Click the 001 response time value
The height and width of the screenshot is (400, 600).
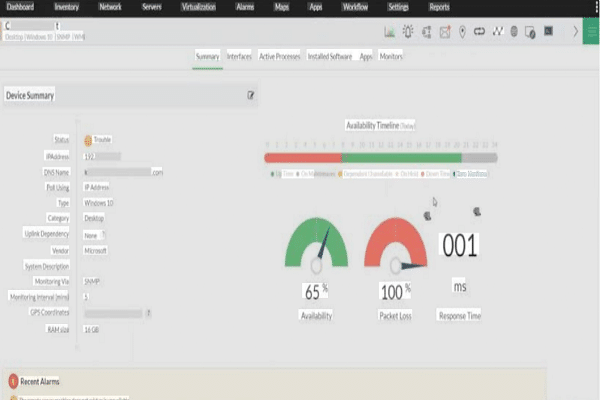pos(459,245)
